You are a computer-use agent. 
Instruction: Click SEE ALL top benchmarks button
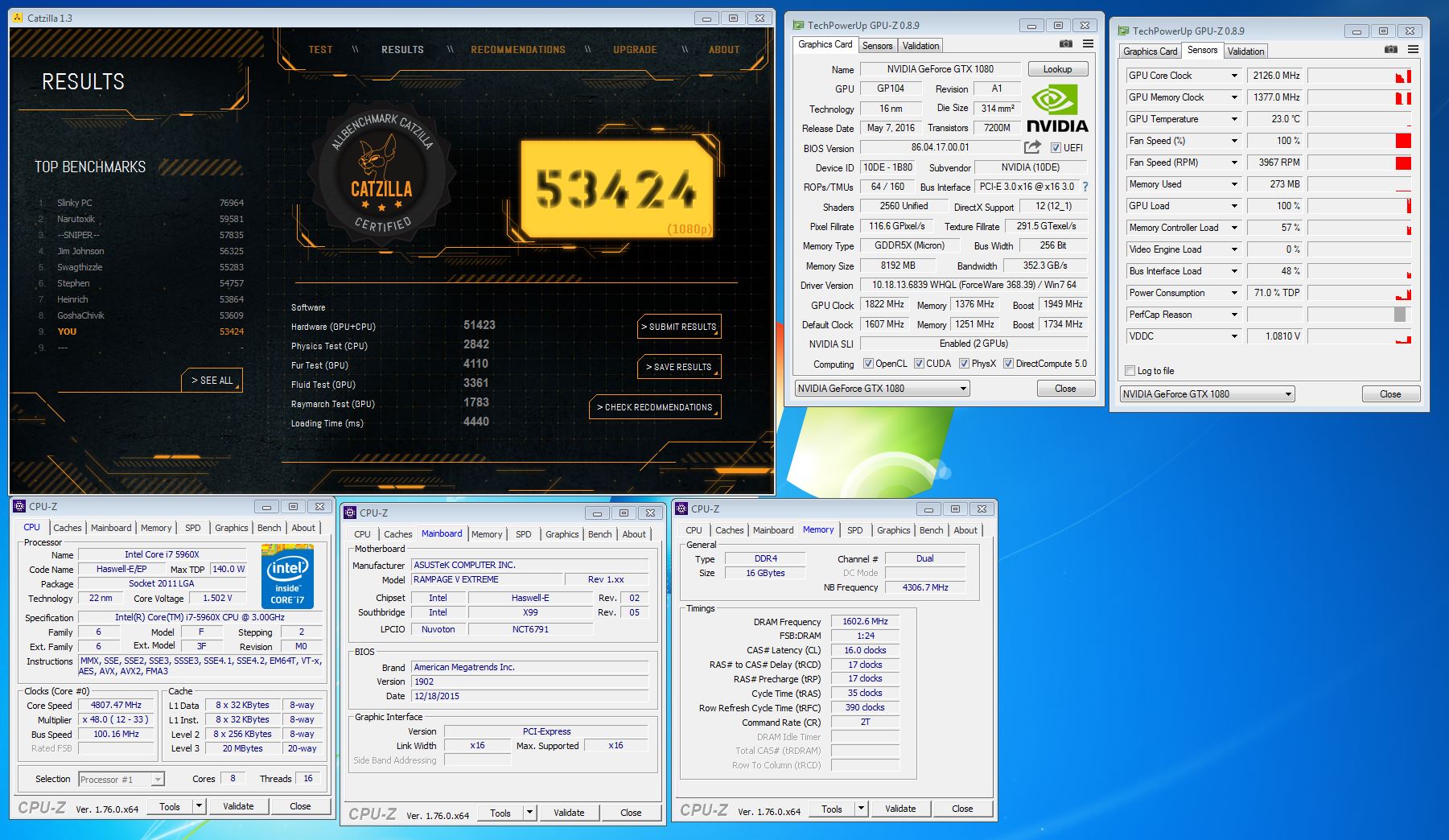click(x=212, y=381)
